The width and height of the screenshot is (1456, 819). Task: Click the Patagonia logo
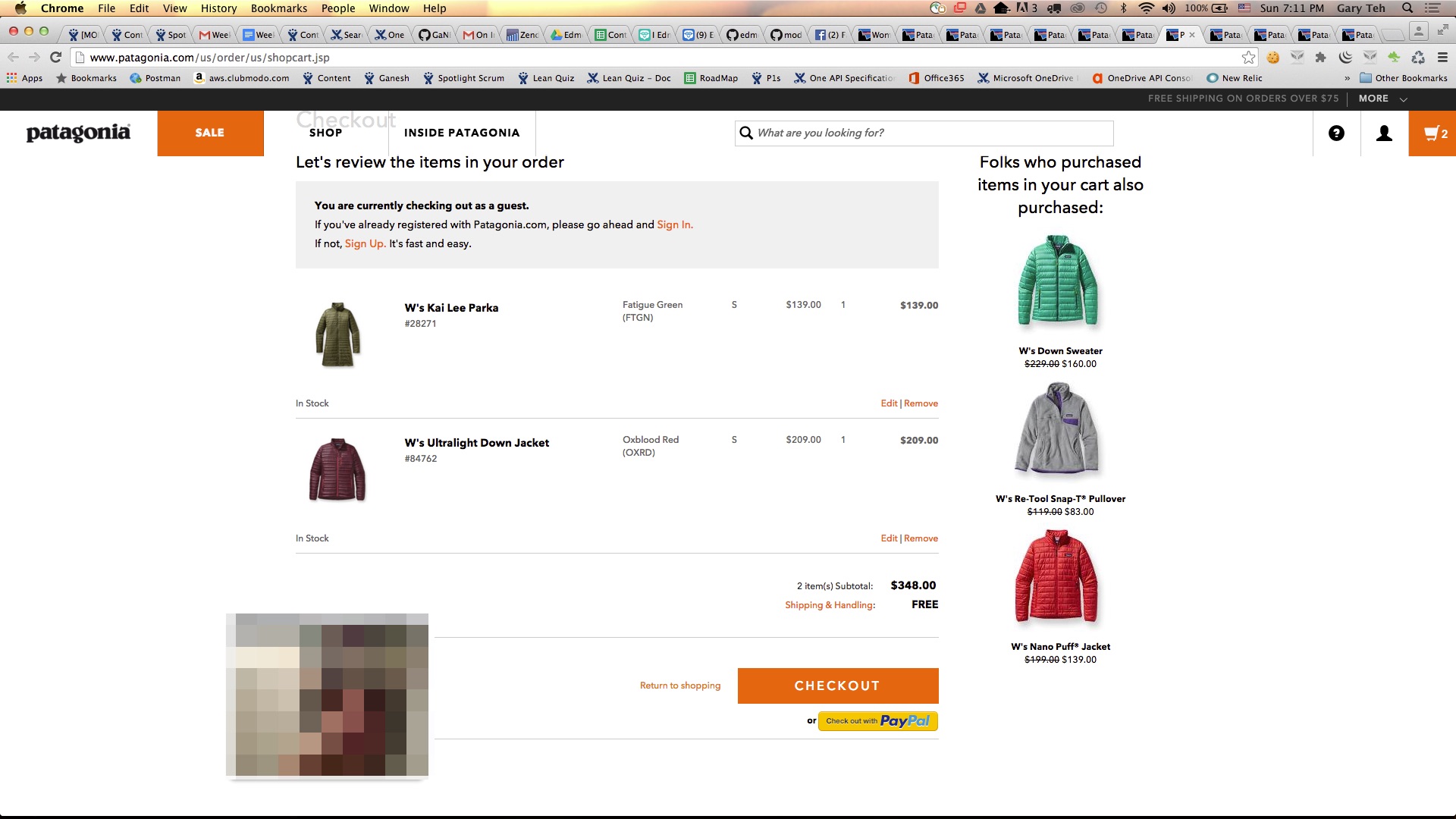pos(78,133)
